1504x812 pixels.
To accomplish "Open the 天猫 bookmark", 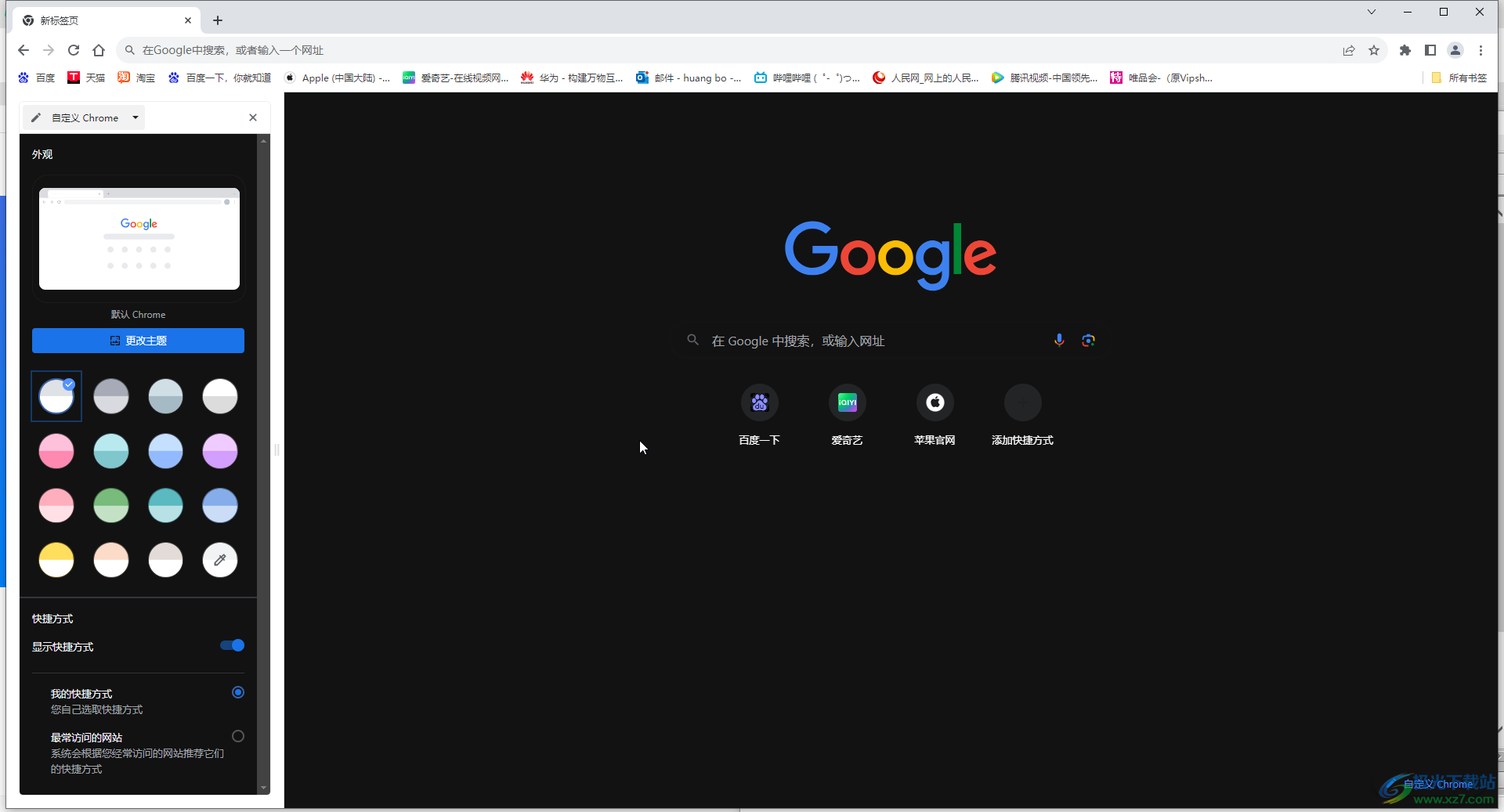I will click(x=86, y=78).
